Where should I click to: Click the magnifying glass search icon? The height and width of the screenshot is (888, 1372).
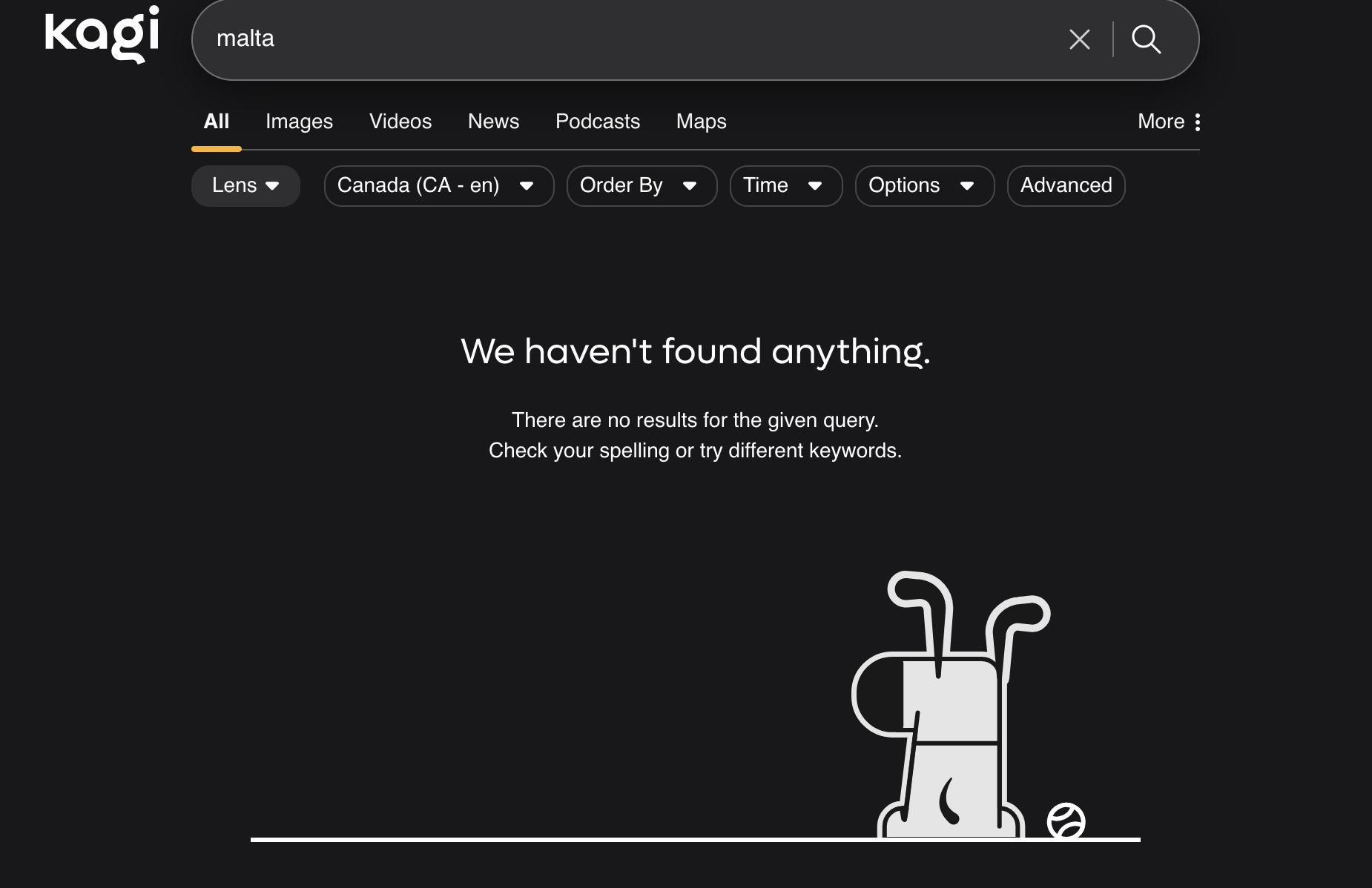(1146, 39)
